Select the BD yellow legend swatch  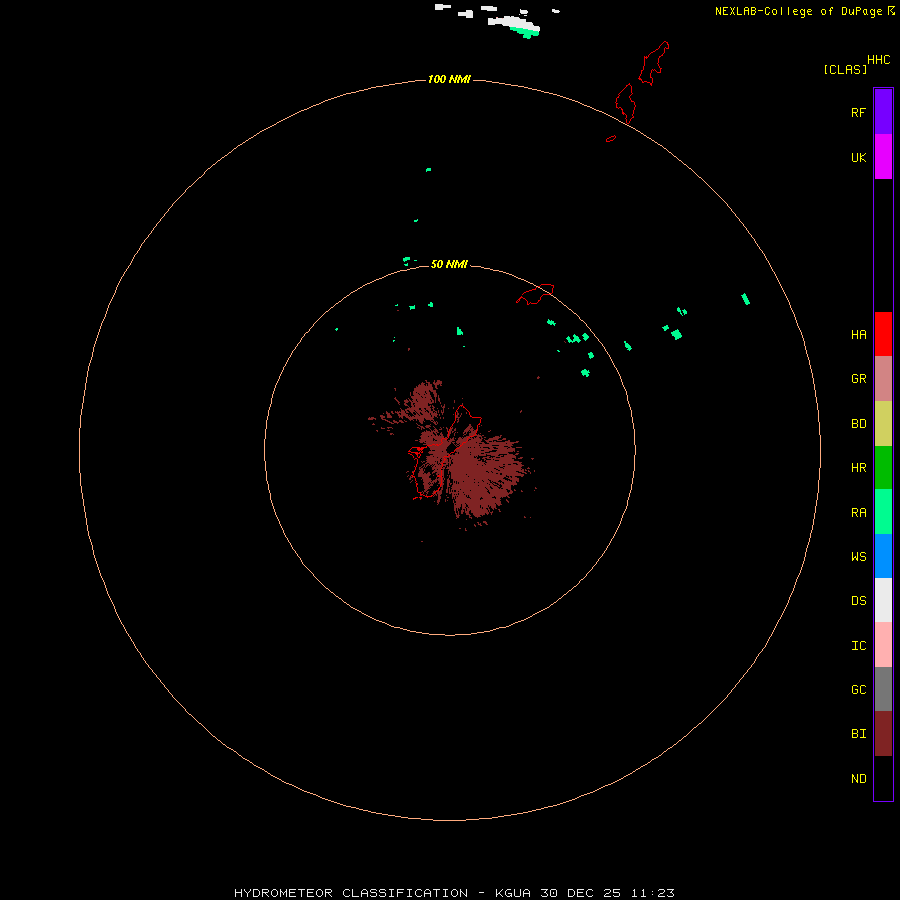[883, 424]
